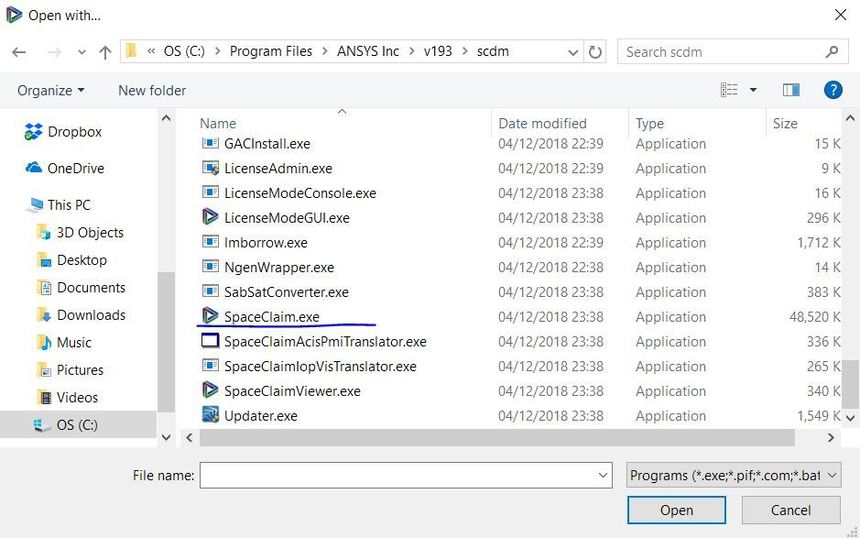Click the change view layout icon
Image resolution: width=860 pixels, height=538 pixels.
(729, 90)
